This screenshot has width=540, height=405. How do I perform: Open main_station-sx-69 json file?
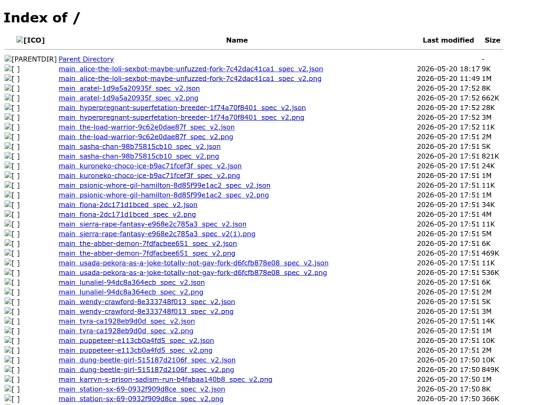coord(142,389)
